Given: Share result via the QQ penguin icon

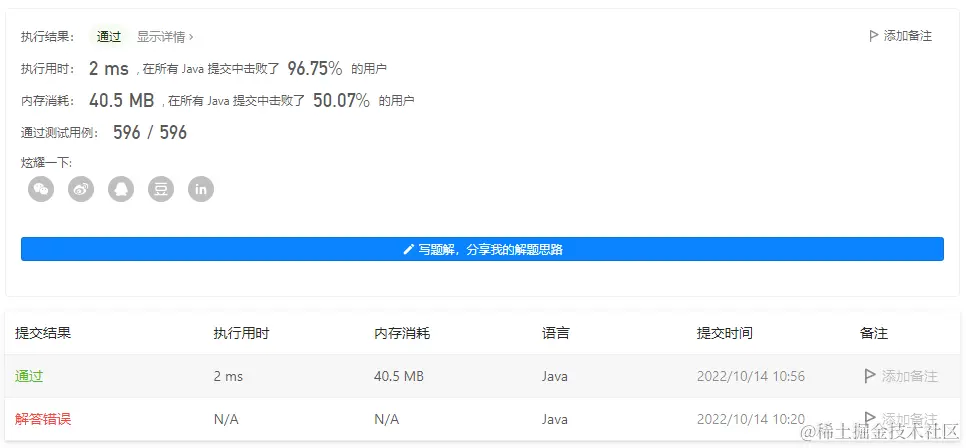Looking at the screenshot, I should click(121, 189).
